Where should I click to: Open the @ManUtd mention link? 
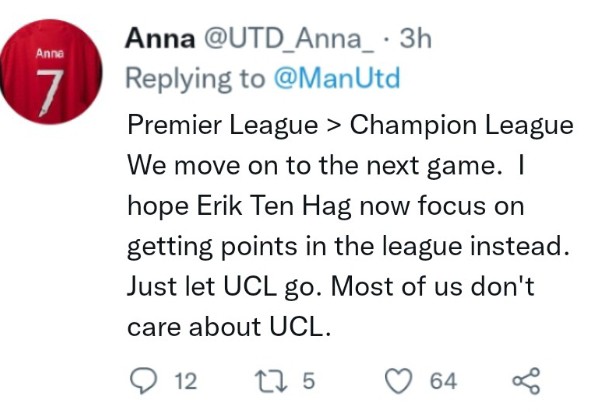337,78
